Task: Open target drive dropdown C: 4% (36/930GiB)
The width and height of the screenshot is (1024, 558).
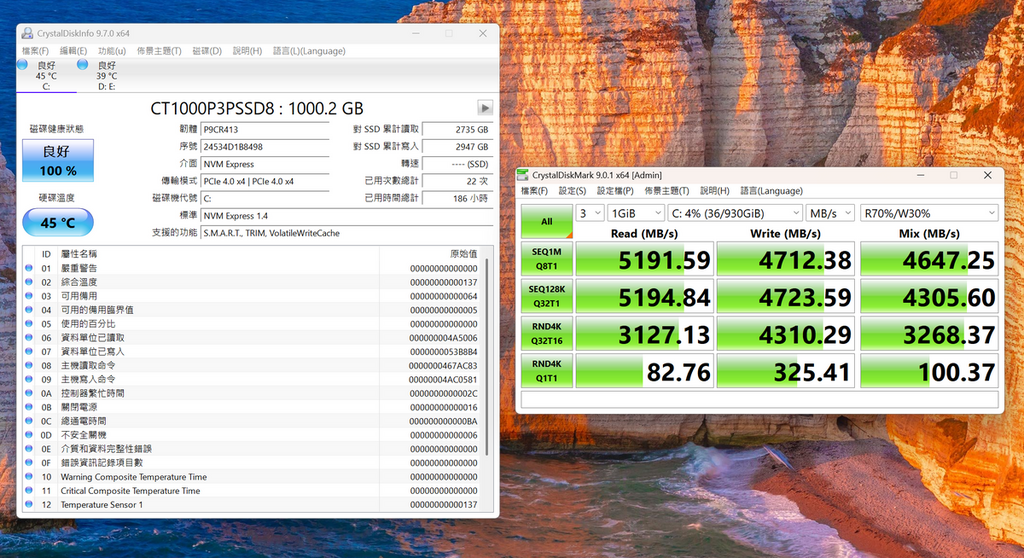Action: point(735,213)
